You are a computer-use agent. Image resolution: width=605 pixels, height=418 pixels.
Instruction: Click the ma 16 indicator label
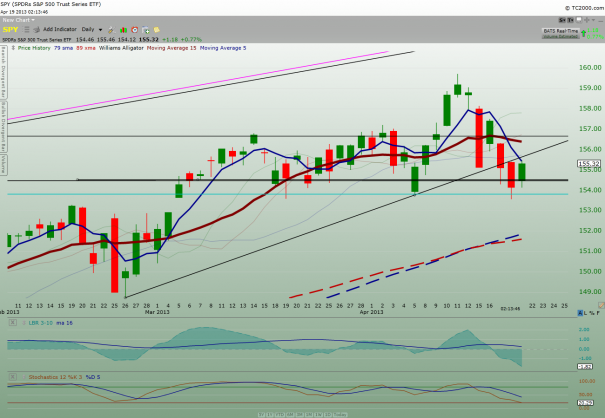64,323
